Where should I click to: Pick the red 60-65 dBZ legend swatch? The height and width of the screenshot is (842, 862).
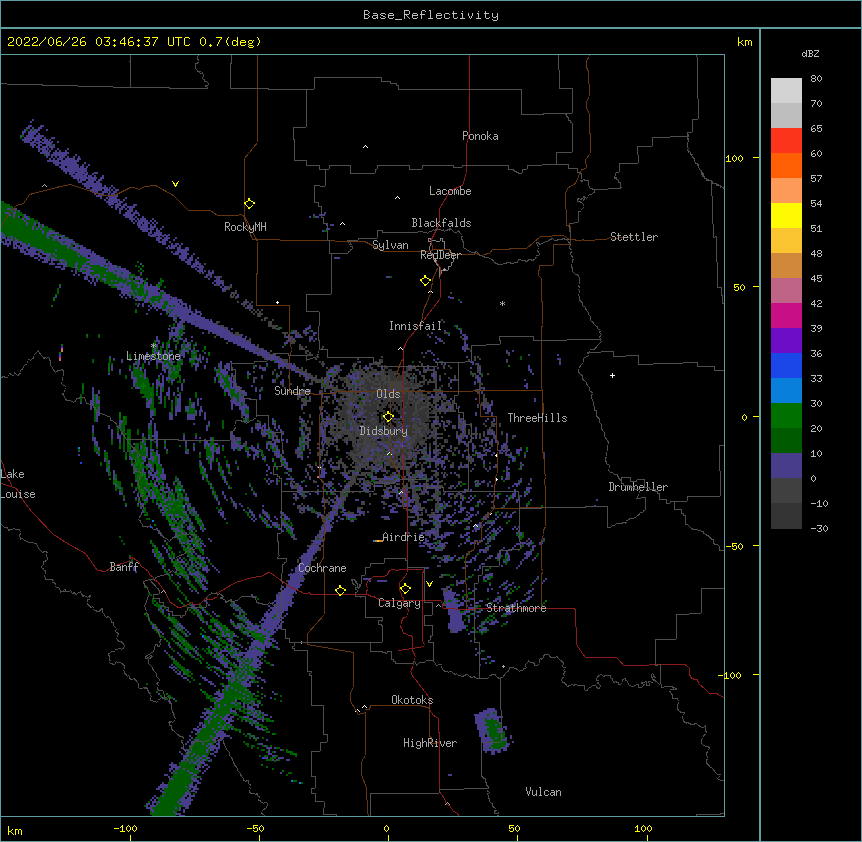pos(786,141)
